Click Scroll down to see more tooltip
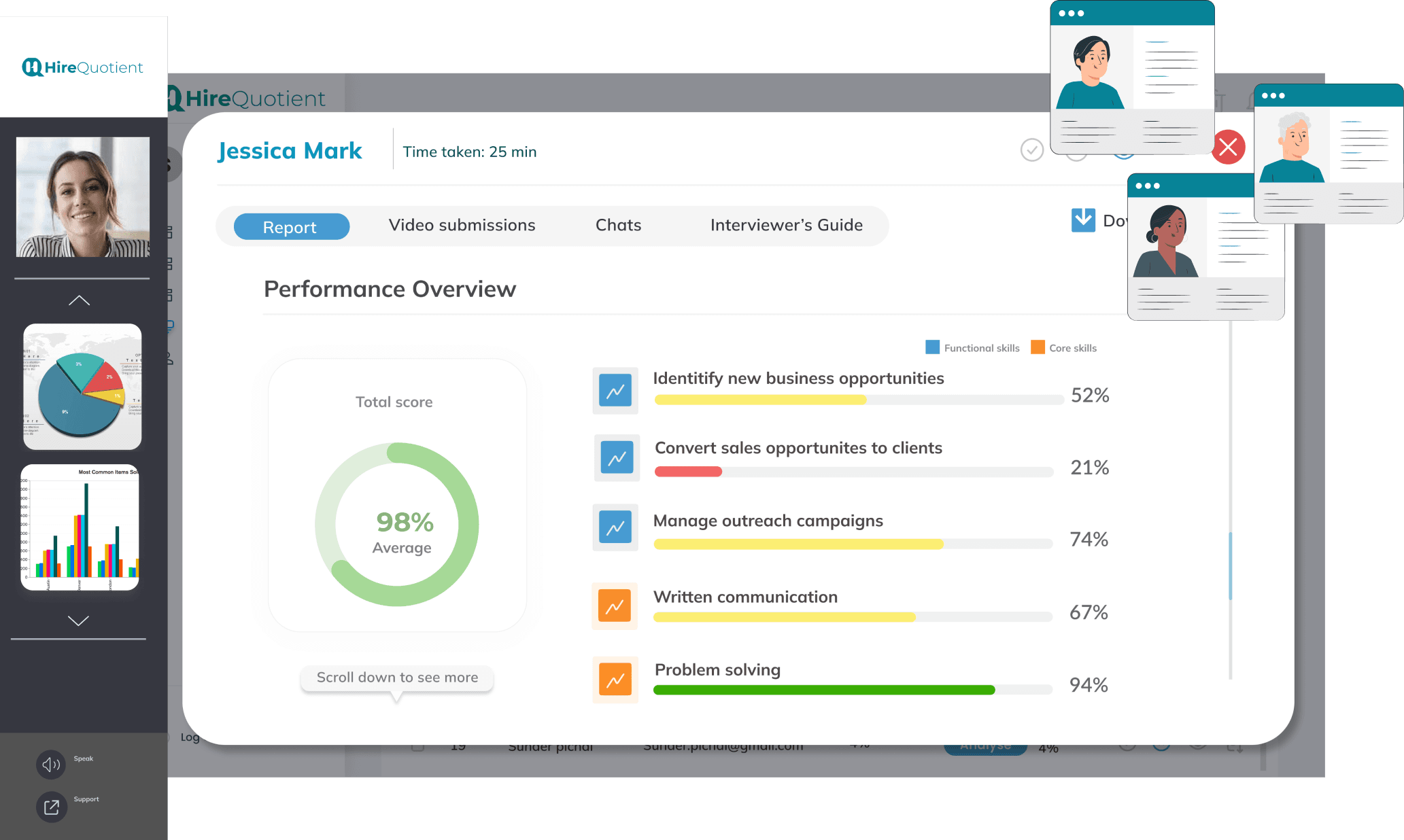Viewport: 1404px width, 840px height. (397, 678)
